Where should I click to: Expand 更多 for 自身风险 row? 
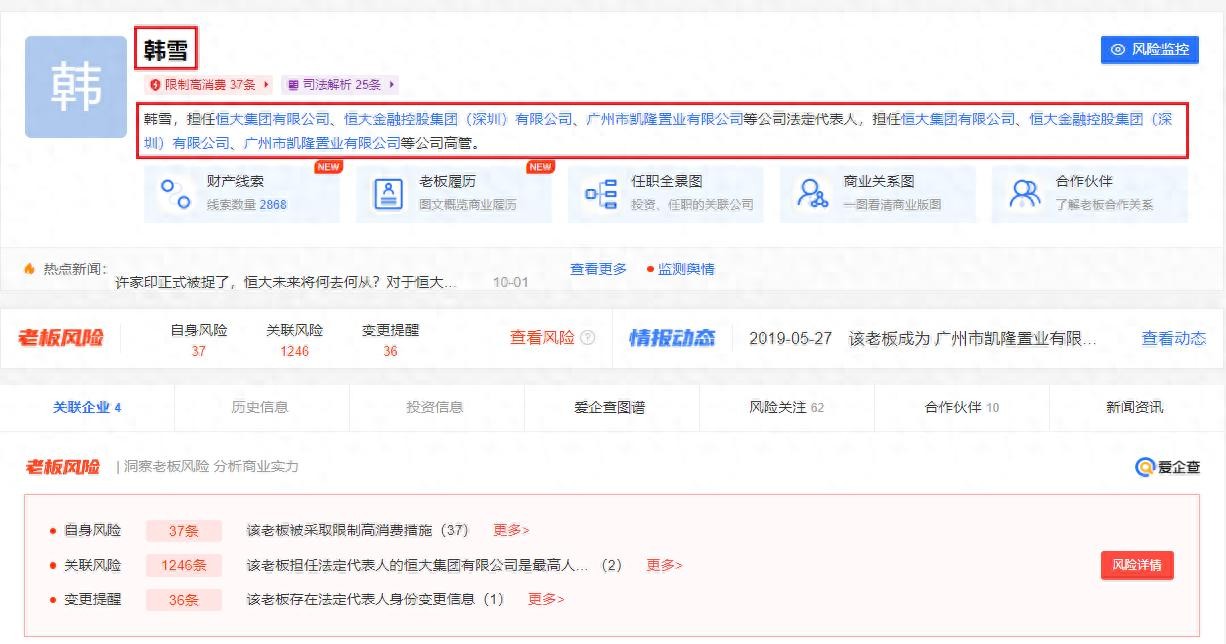click(511, 530)
